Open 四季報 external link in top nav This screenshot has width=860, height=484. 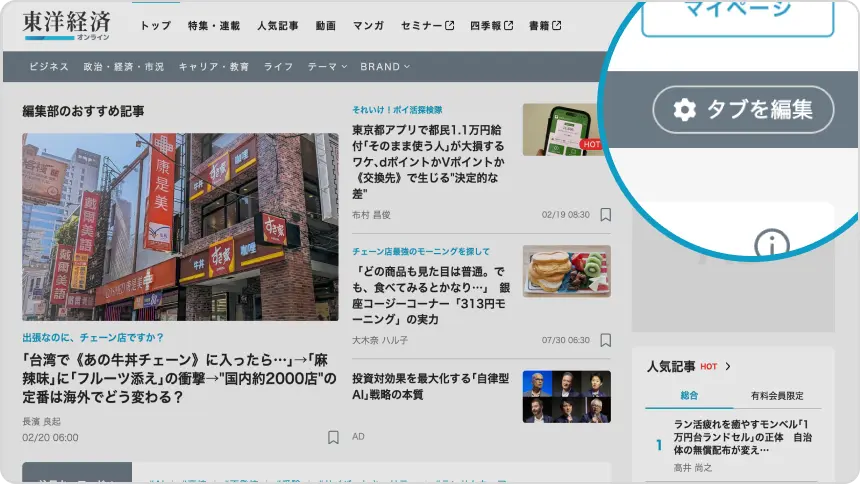pyautogui.click(x=492, y=25)
